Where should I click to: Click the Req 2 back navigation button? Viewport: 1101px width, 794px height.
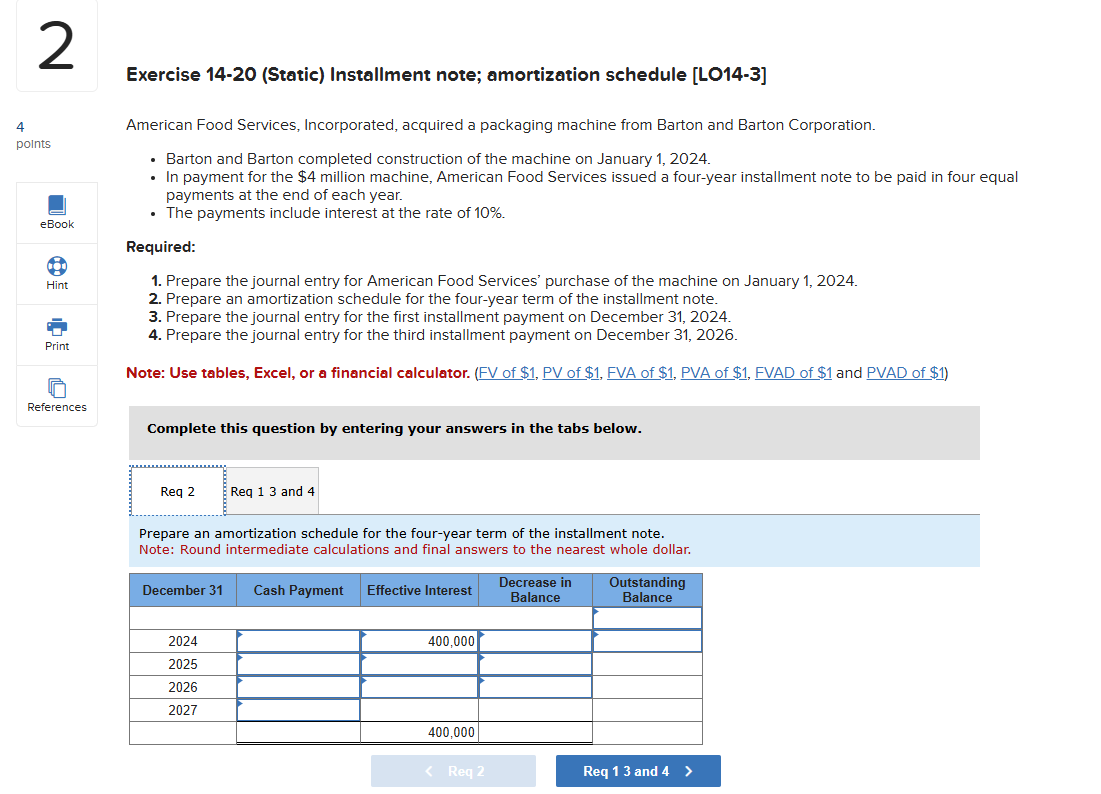453,771
